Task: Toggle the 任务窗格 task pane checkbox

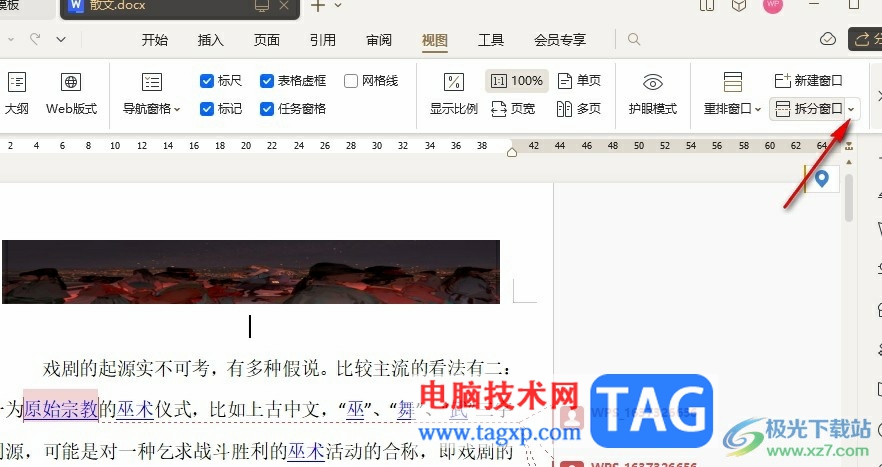Action: (267, 109)
